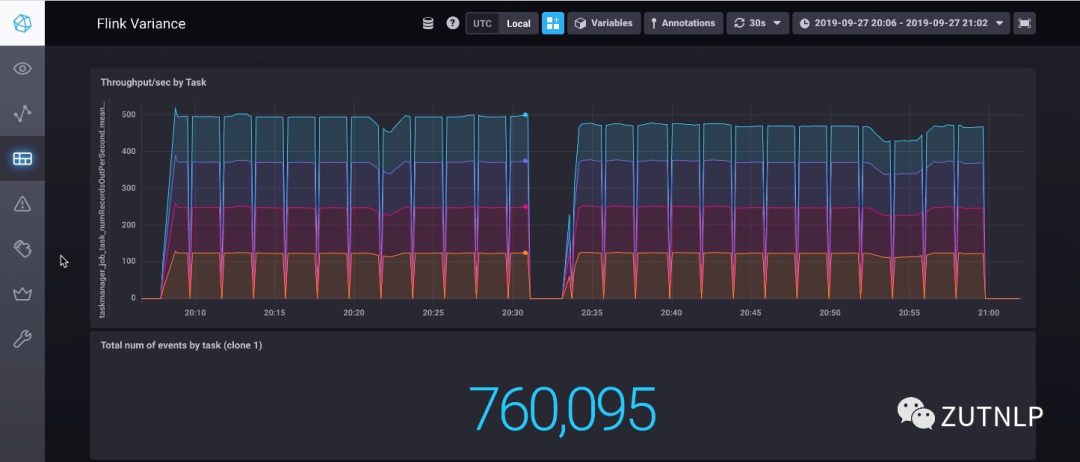Open the 30s auto-refresh dropdown
Image resolution: width=1080 pixels, height=462 pixels.
(x=758, y=23)
